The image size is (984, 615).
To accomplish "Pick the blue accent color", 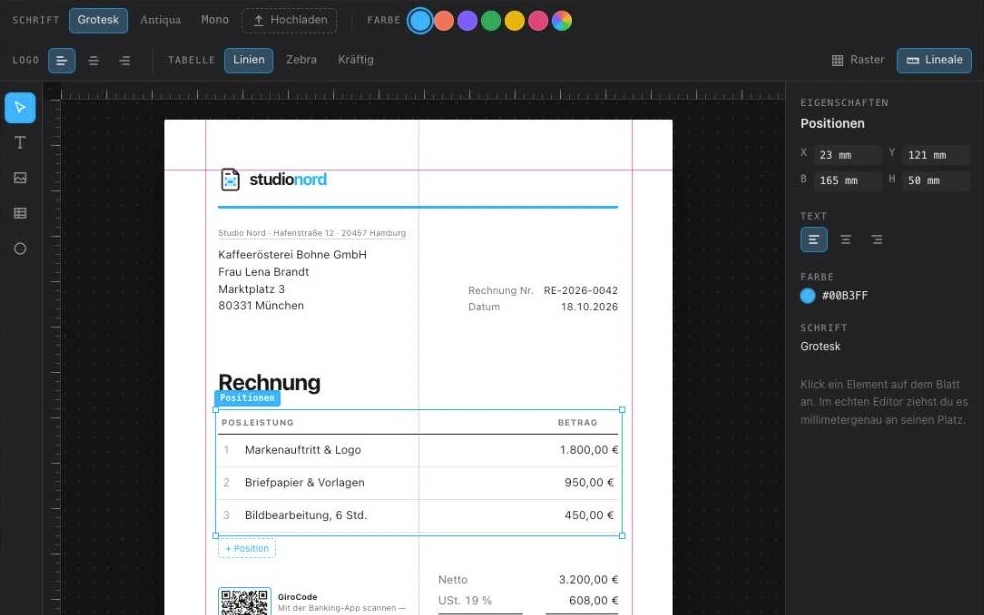I will [420, 21].
